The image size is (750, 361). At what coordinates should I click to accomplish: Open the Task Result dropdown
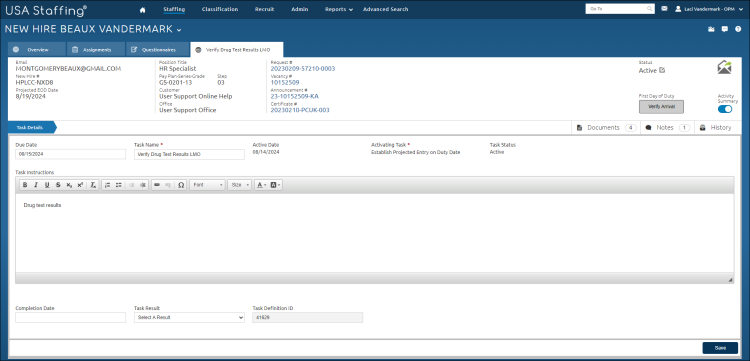(x=189, y=317)
